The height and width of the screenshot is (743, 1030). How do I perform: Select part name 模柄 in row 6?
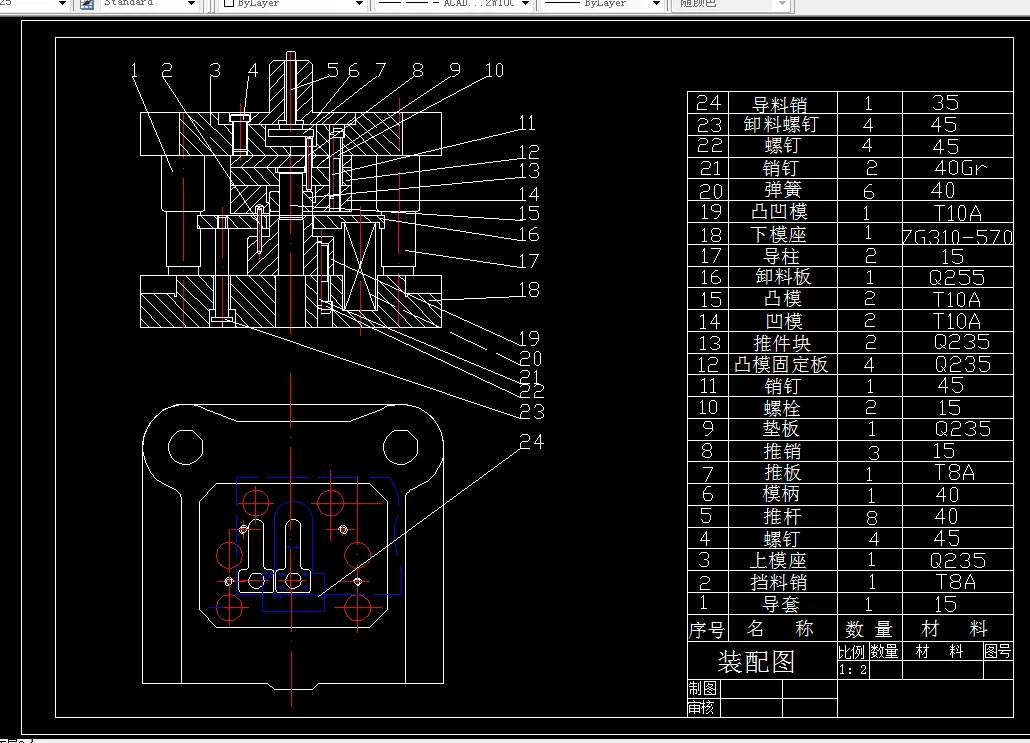pyautogui.click(x=781, y=494)
